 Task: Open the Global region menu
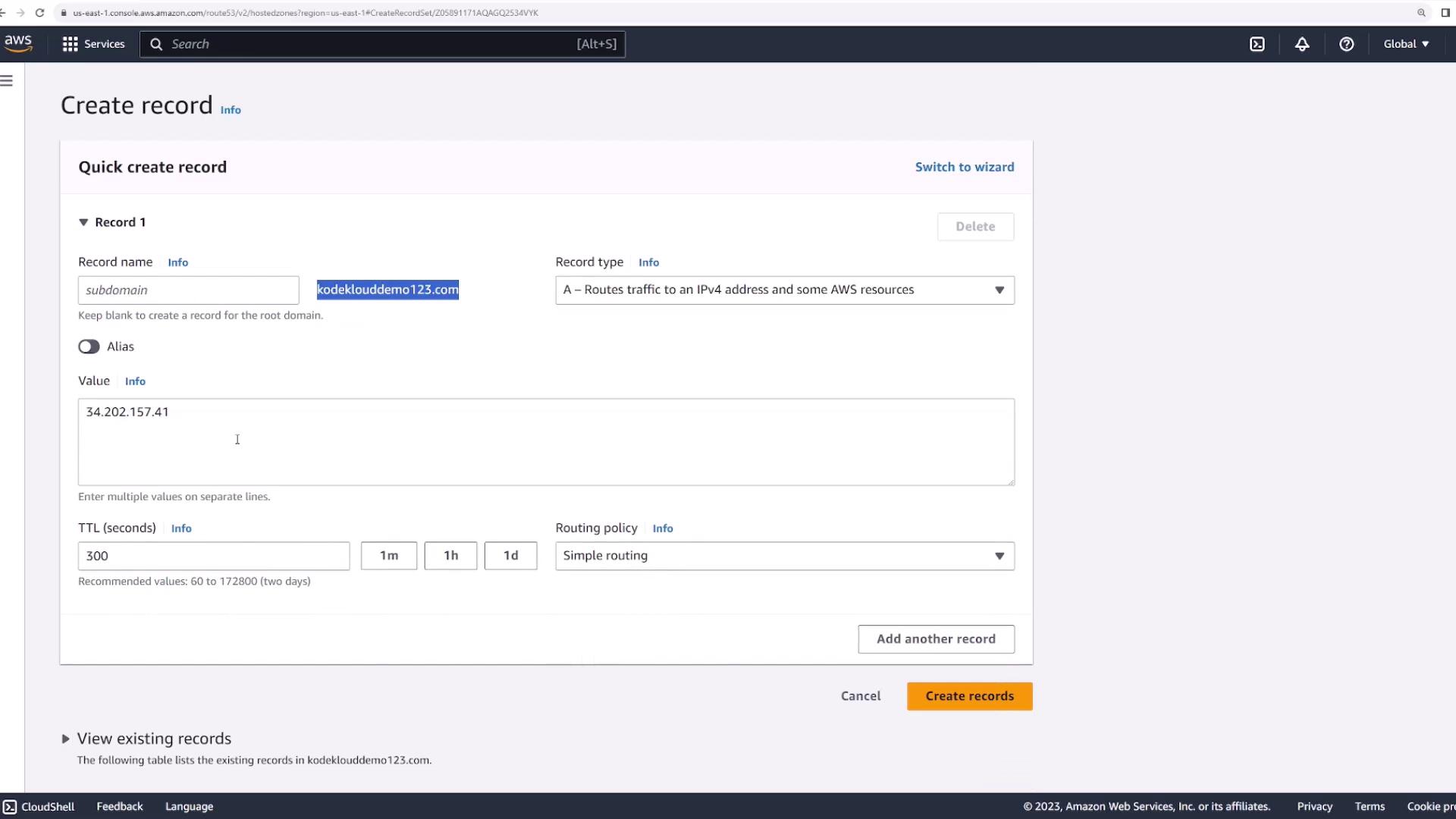pyautogui.click(x=1405, y=44)
